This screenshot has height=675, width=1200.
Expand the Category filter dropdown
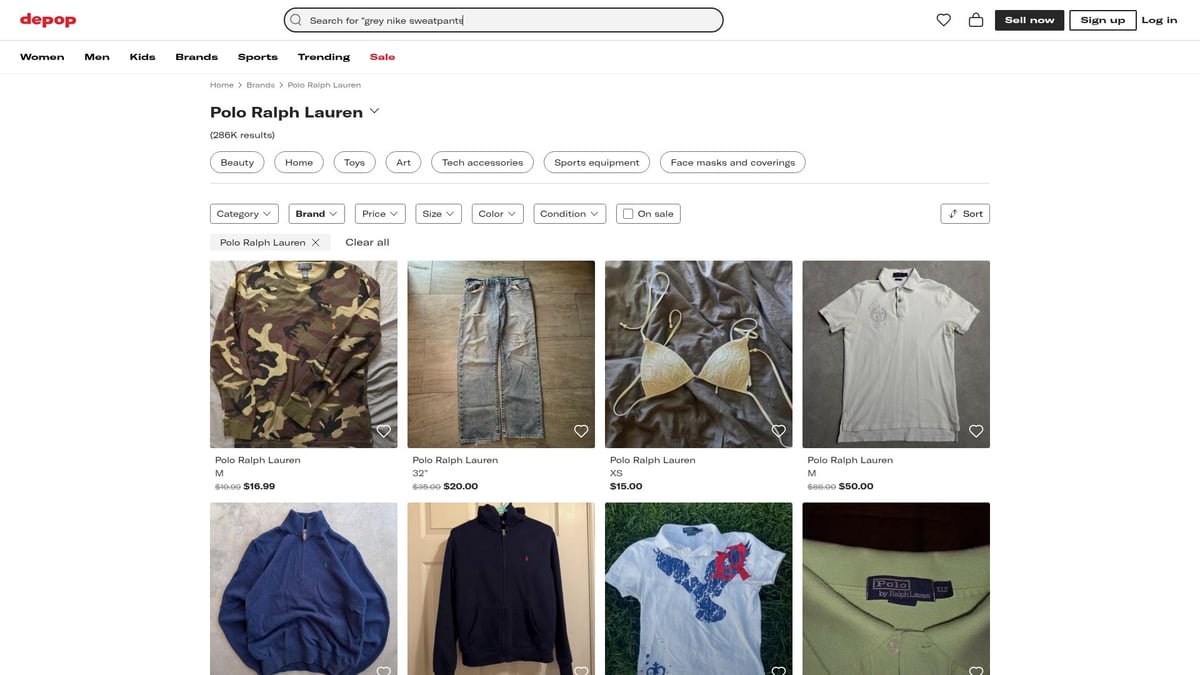click(x=244, y=214)
